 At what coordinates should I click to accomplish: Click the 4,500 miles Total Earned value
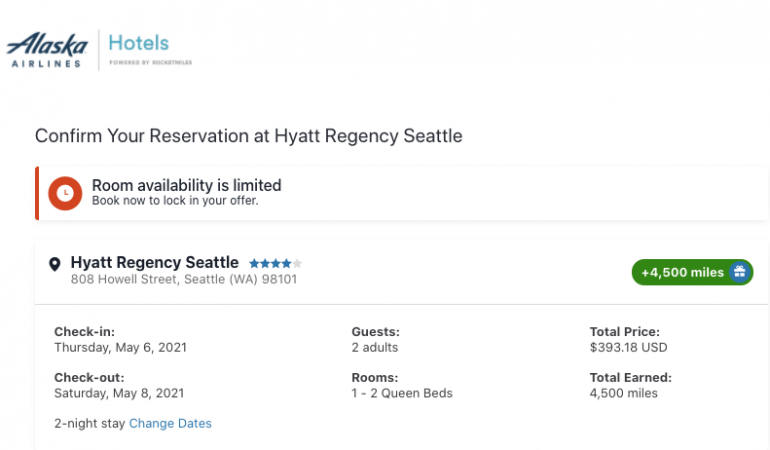[624, 393]
